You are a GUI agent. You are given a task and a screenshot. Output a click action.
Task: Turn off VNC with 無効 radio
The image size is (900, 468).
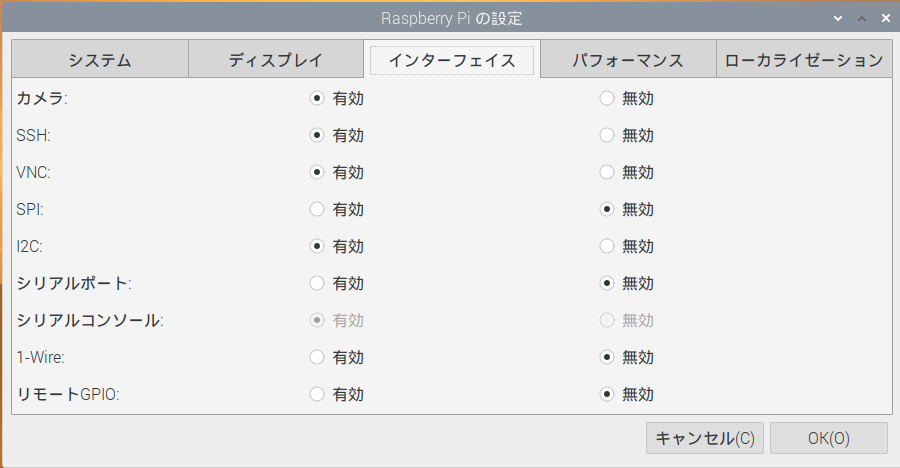[606, 172]
